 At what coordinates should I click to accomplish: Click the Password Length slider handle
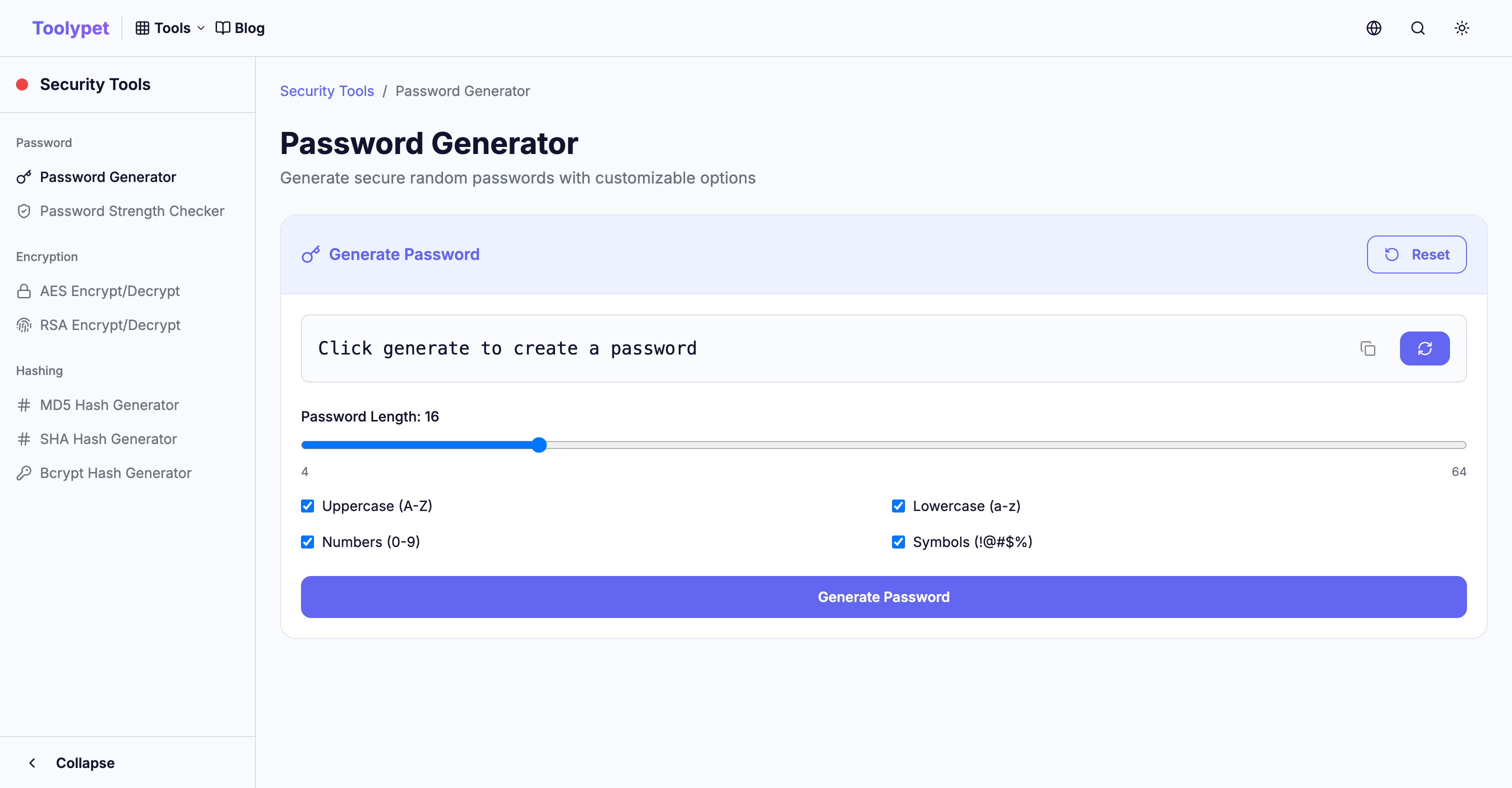coord(539,445)
